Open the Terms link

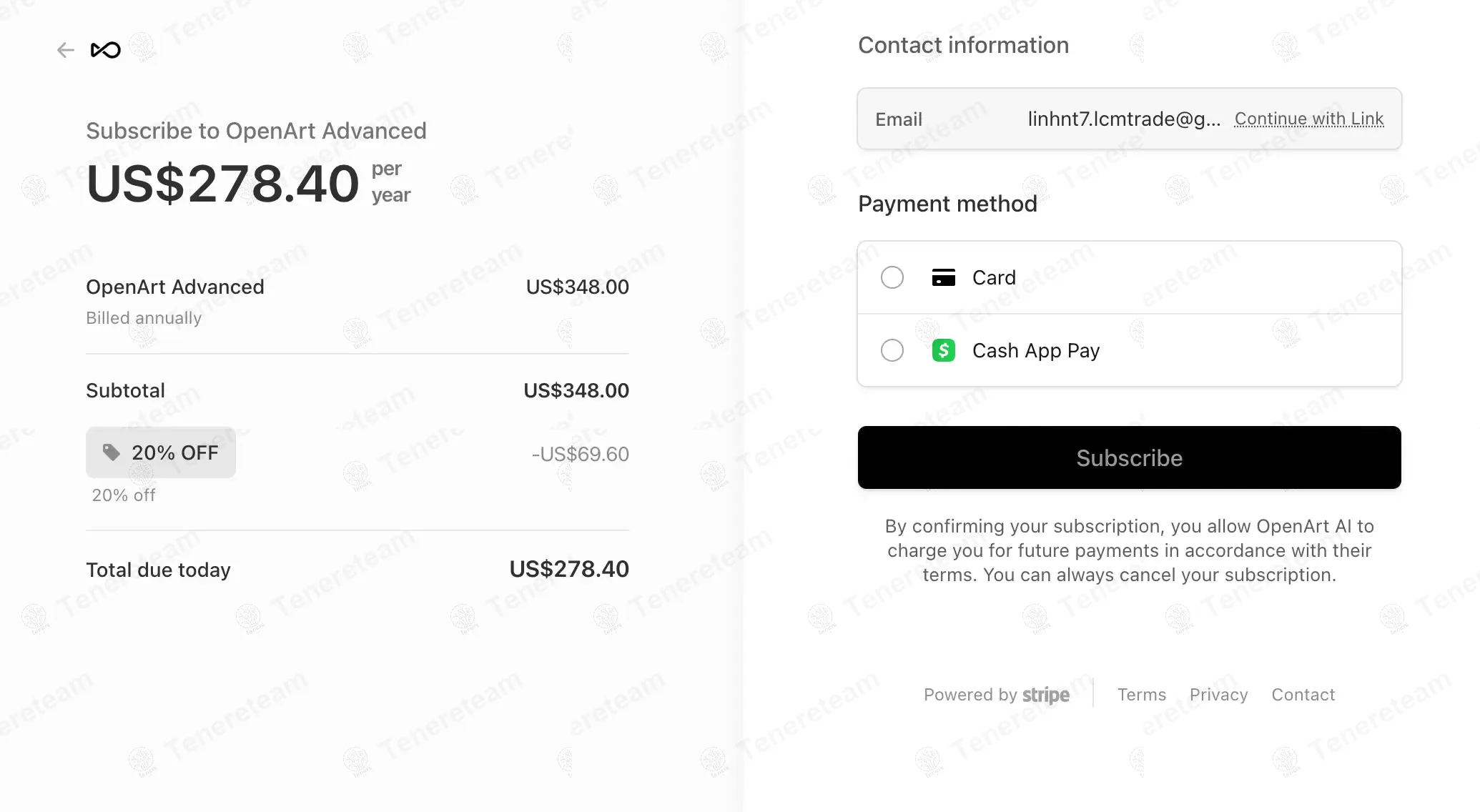pos(1141,695)
